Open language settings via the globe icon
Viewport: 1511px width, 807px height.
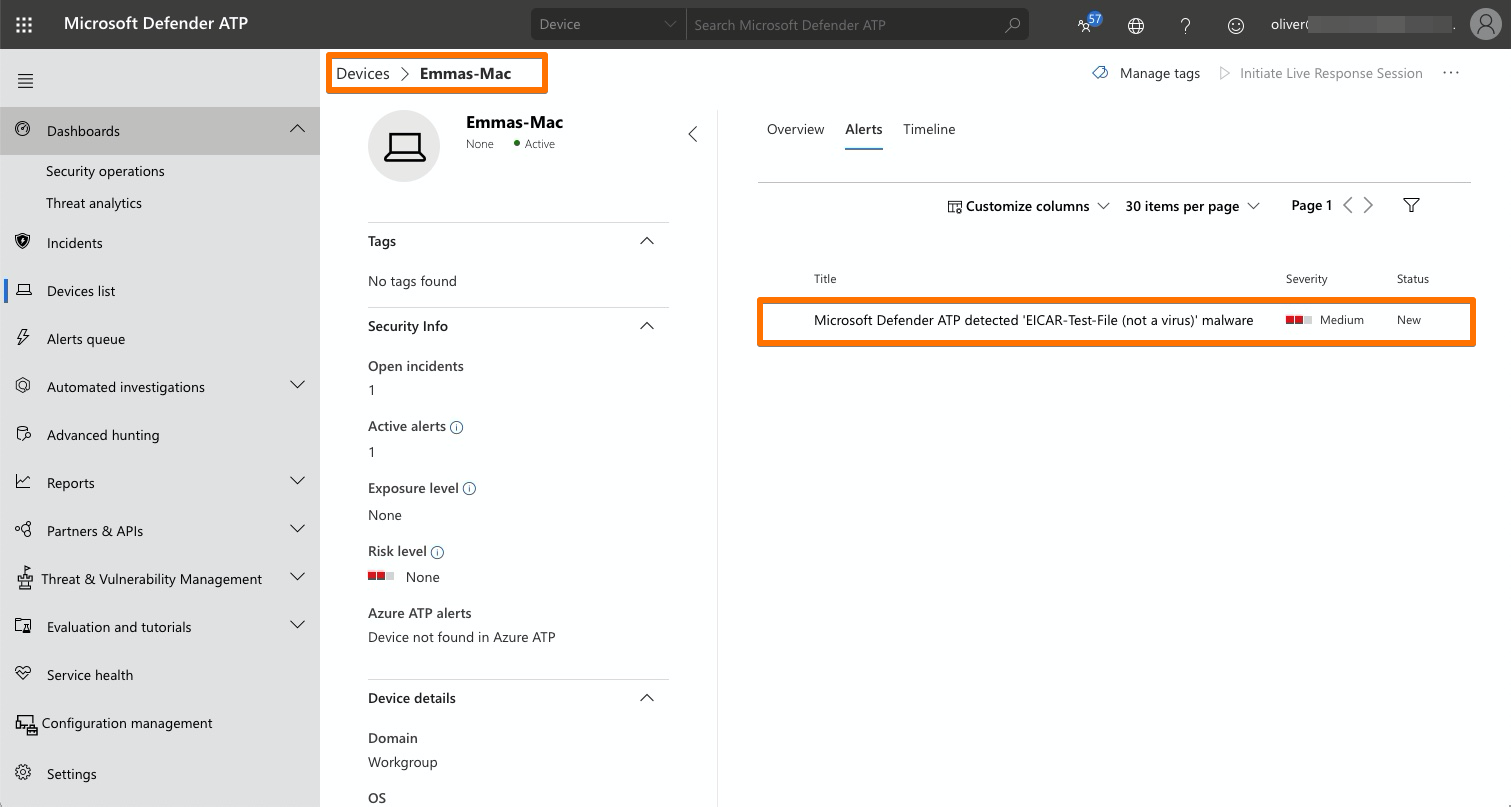(x=1135, y=25)
